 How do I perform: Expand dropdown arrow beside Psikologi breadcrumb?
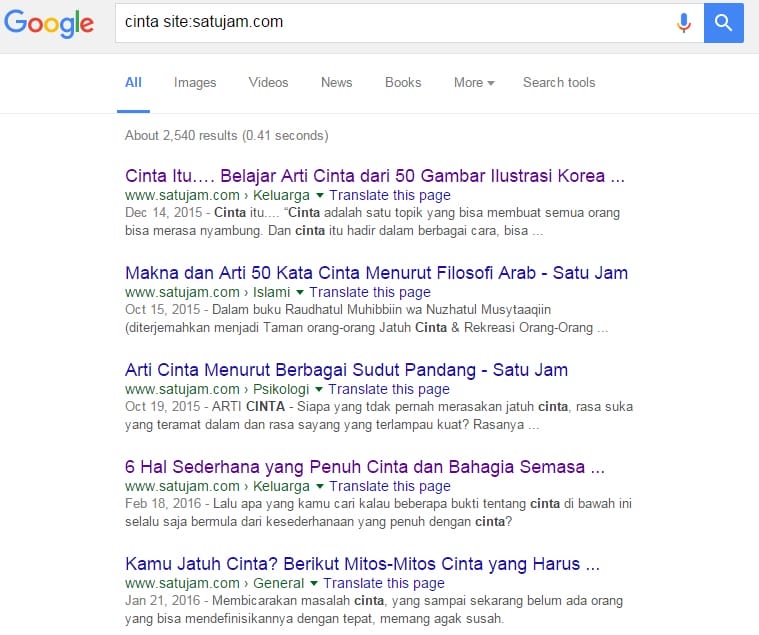pos(319,390)
